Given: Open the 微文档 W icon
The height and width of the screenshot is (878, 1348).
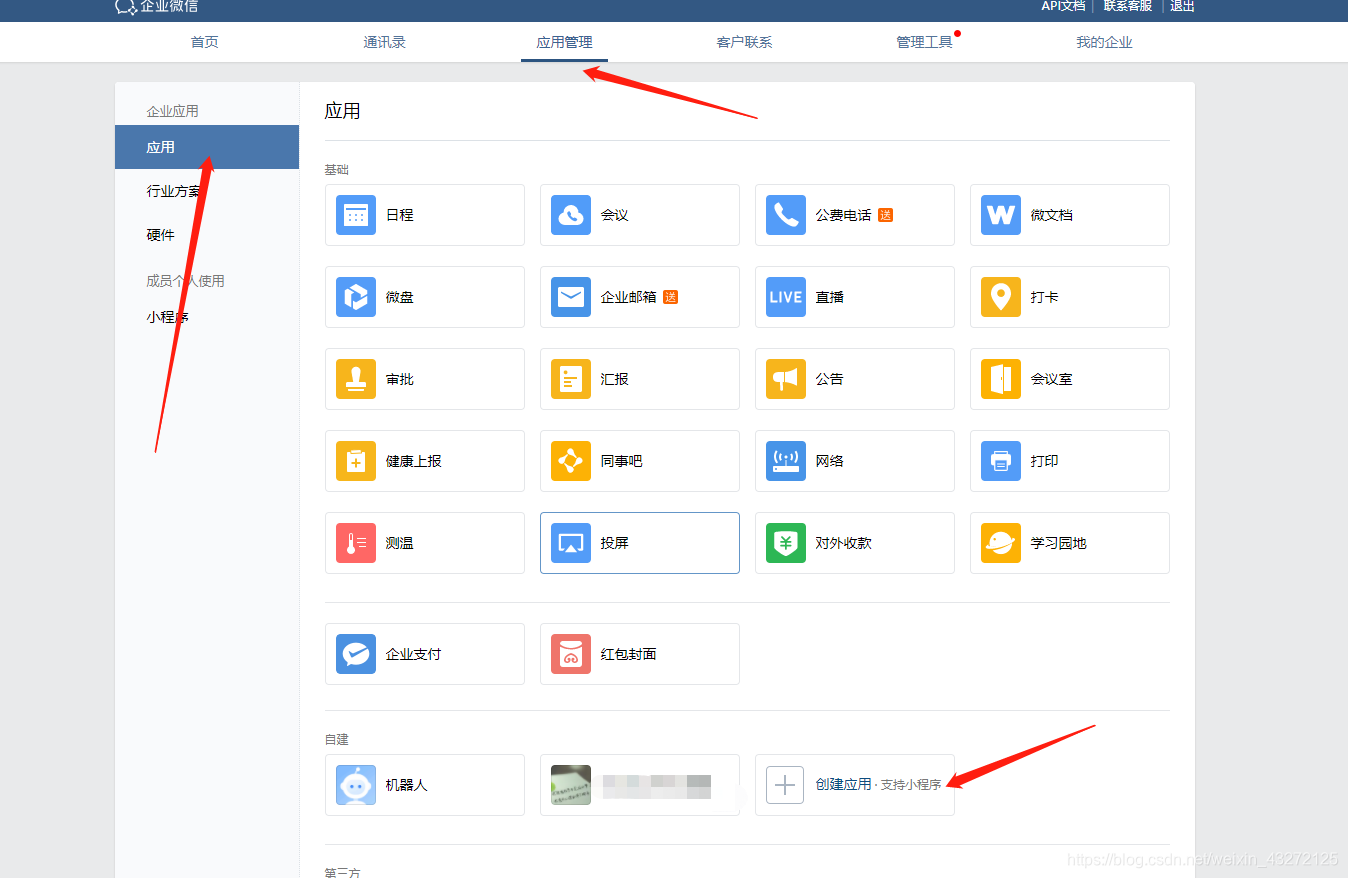Looking at the screenshot, I should [x=1001, y=215].
